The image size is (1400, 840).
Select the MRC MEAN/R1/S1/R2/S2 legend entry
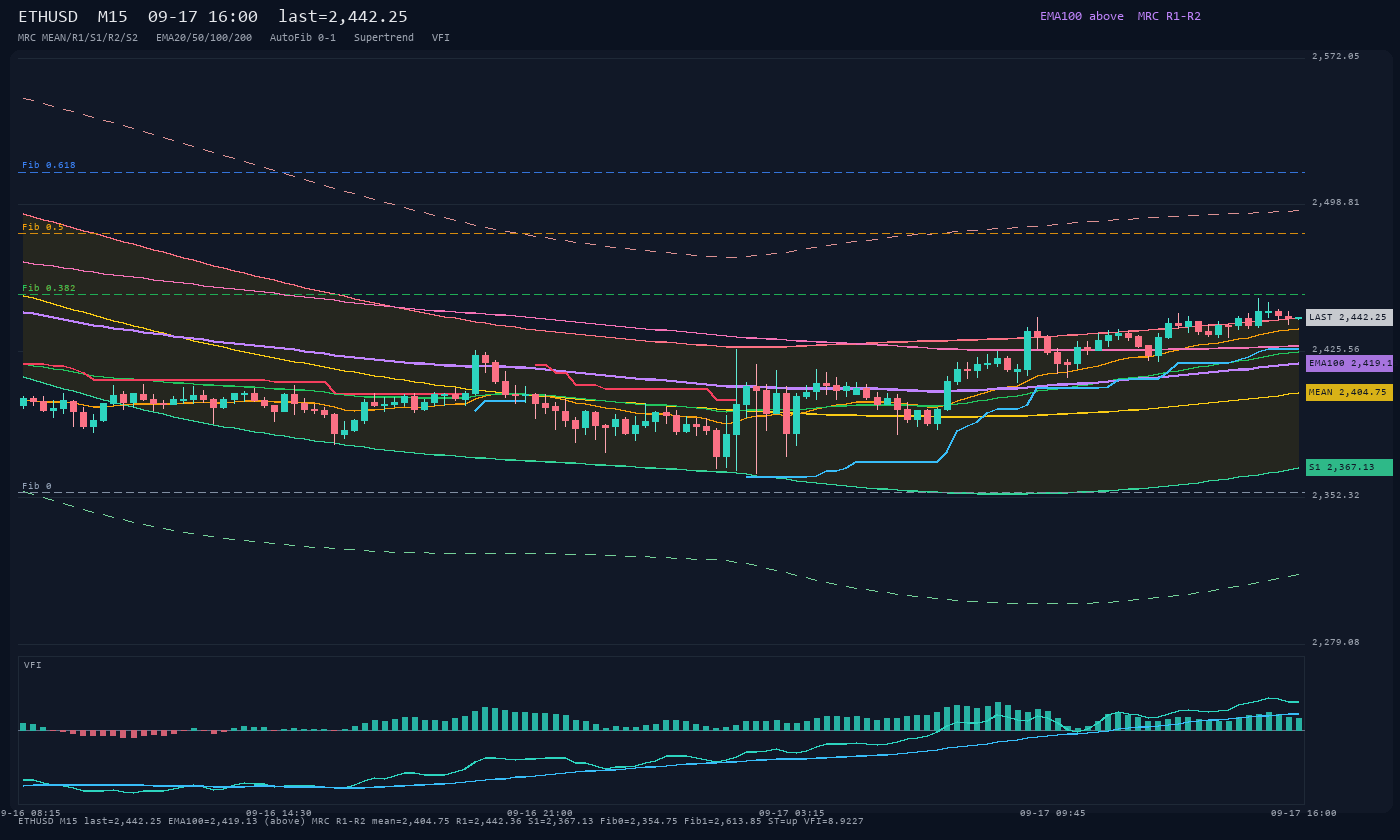coord(78,37)
